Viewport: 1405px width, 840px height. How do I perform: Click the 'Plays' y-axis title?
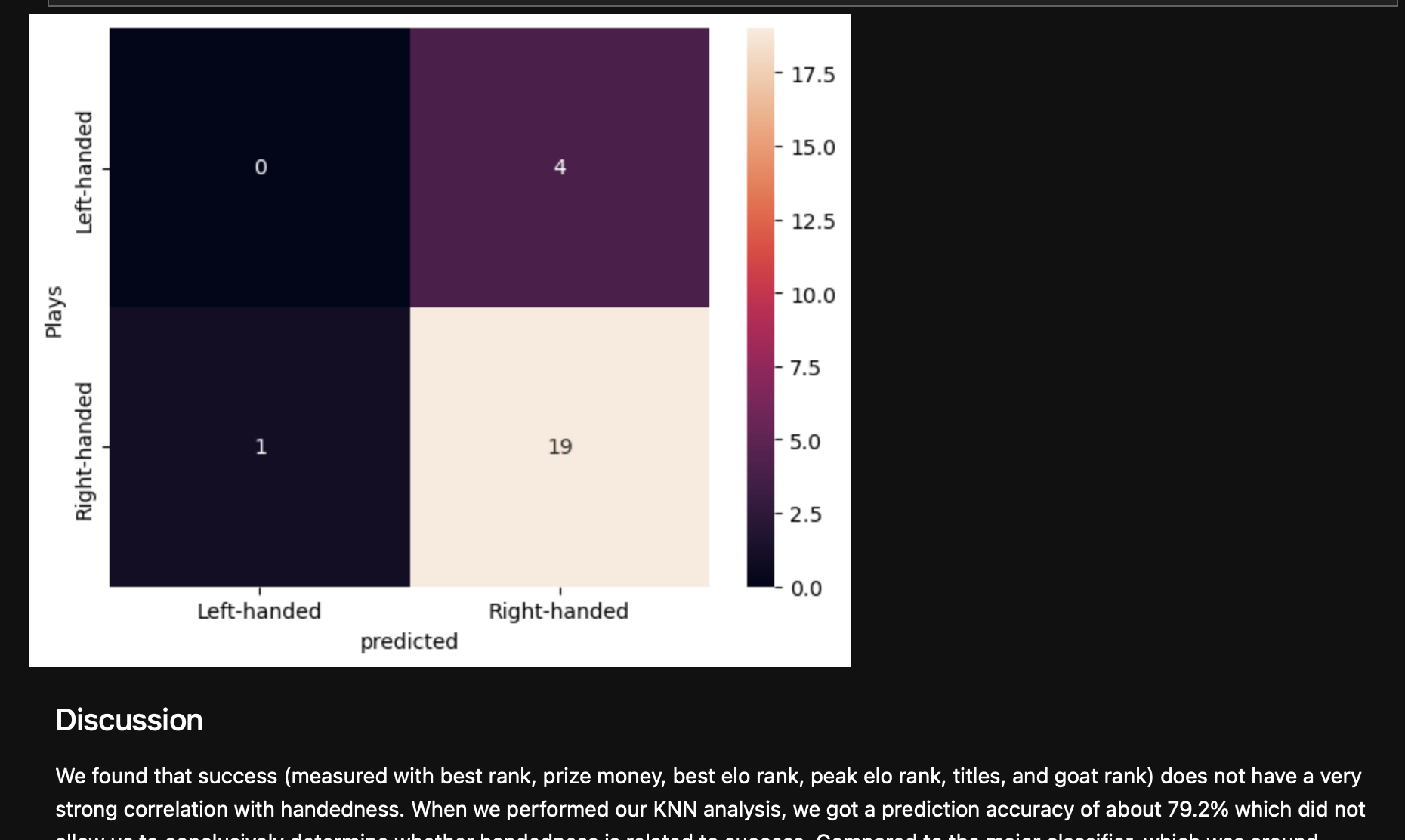pyautogui.click(x=54, y=312)
